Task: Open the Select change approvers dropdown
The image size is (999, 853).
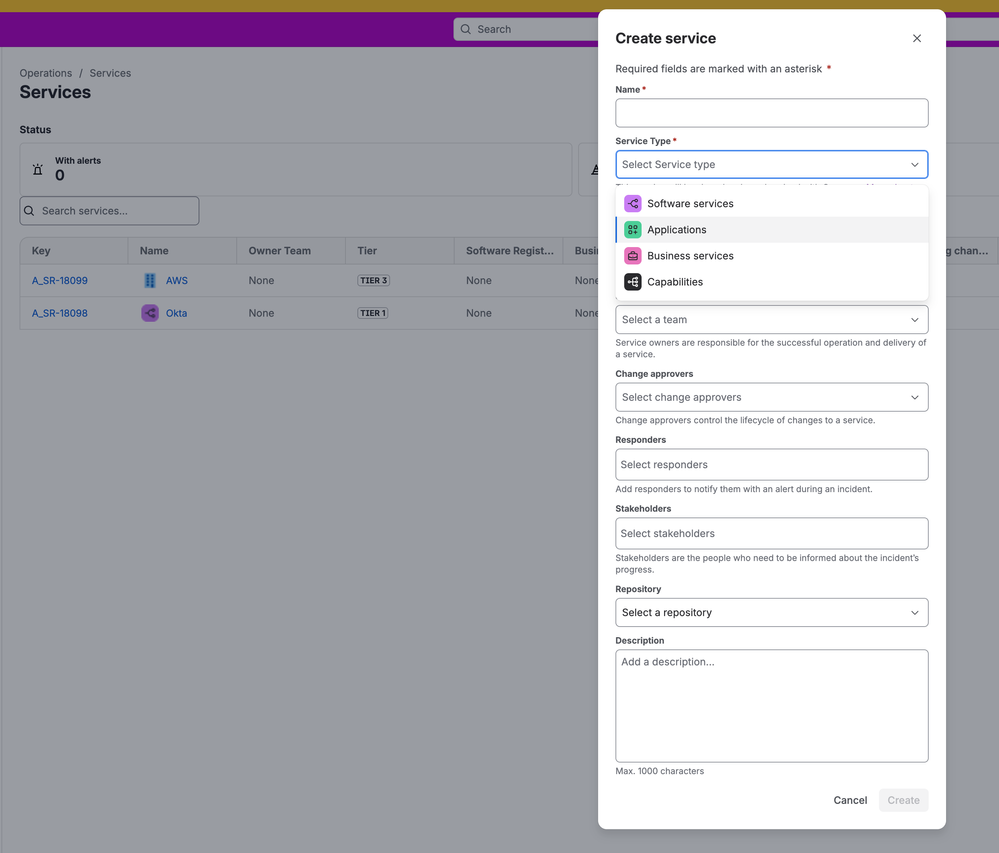Action: (771, 398)
